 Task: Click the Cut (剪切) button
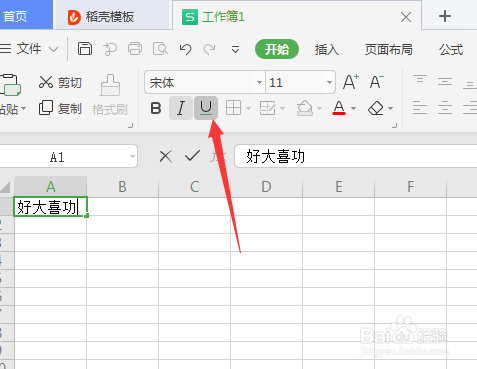[x=60, y=82]
